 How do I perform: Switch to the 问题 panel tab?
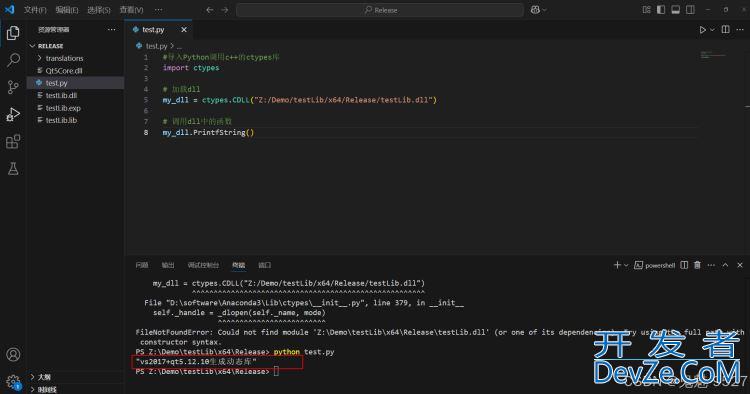tap(142, 265)
